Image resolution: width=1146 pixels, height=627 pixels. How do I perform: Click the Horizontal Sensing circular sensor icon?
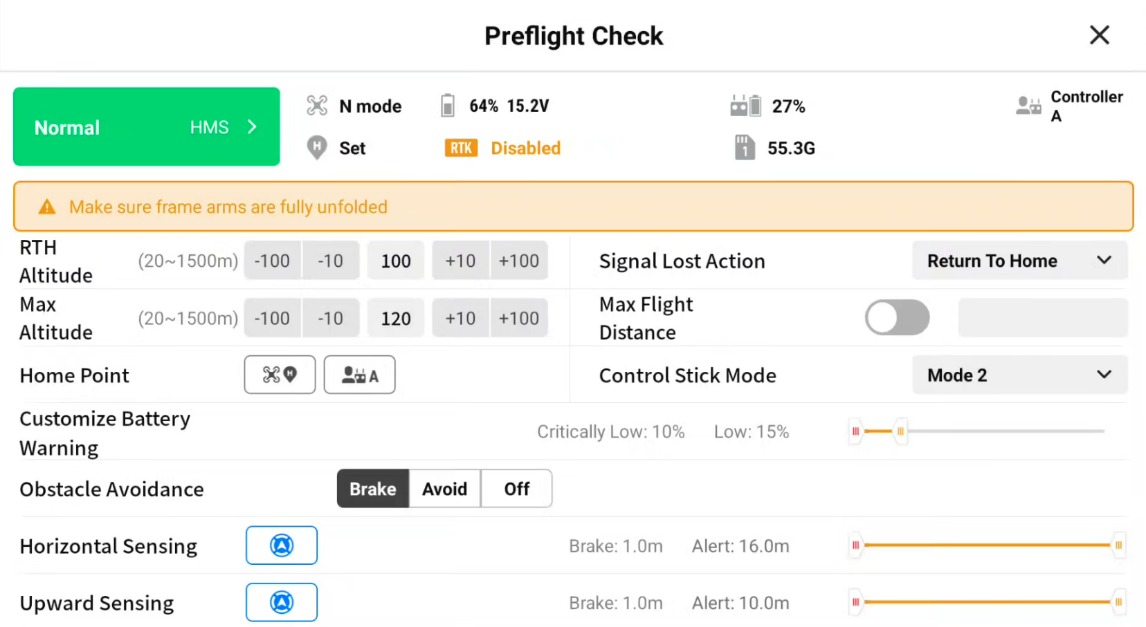281,546
